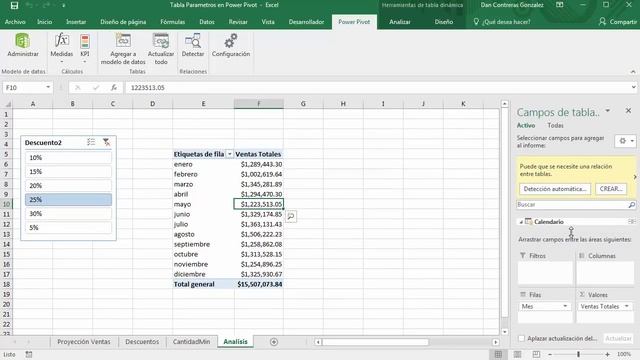Click vertical scrollbar down arrow
The image size is (640, 360).
point(504,332)
